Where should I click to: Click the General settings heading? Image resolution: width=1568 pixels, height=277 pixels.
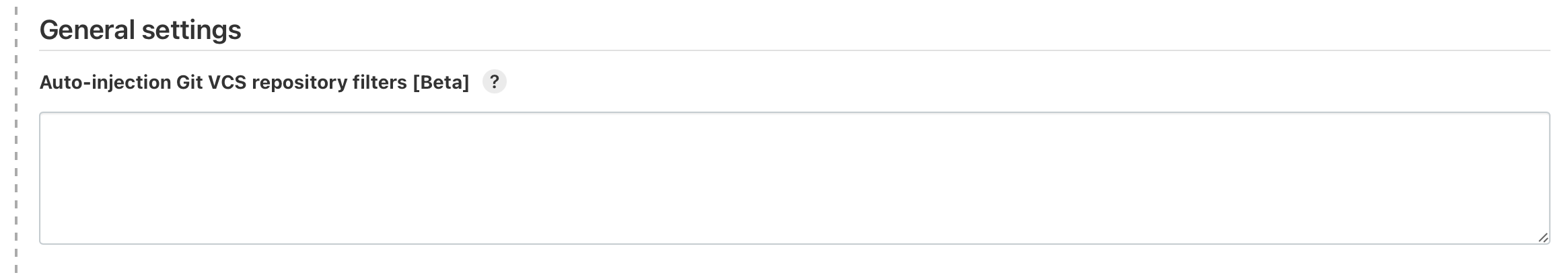tap(141, 30)
